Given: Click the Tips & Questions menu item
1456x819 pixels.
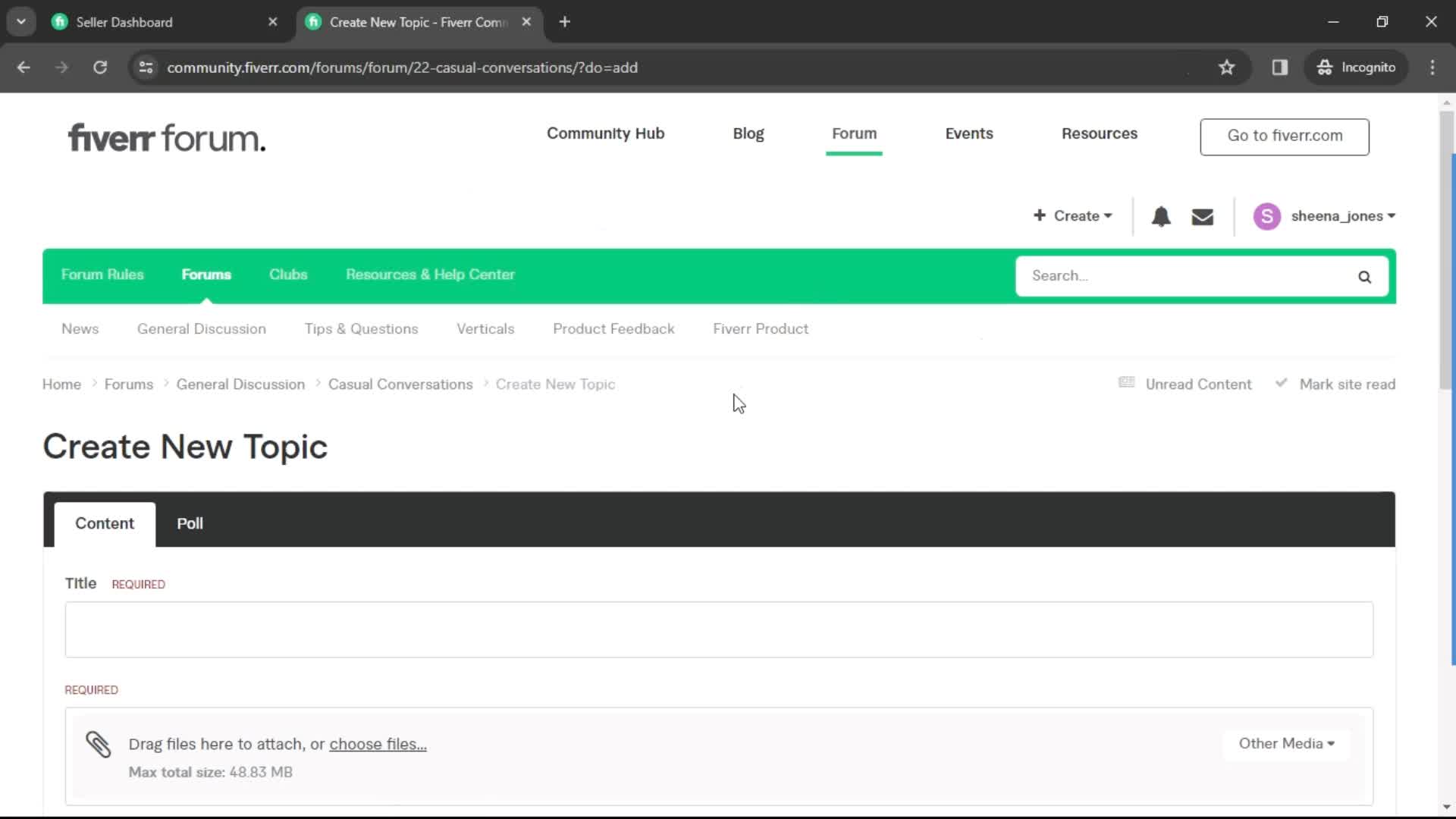Looking at the screenshot, I should tap(362, 329).
